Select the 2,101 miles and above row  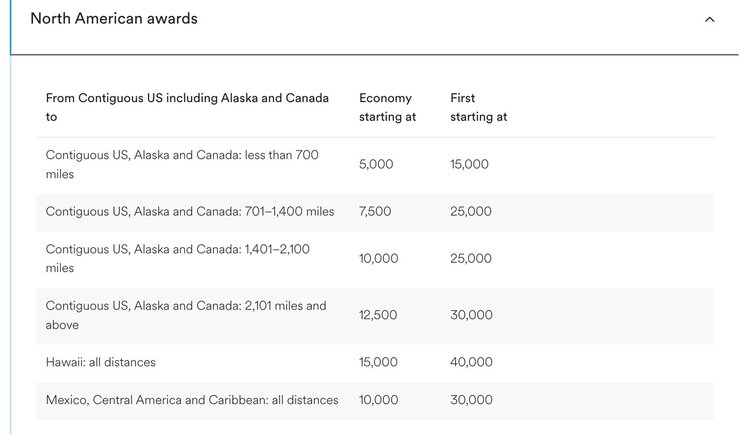coord(375,316)
